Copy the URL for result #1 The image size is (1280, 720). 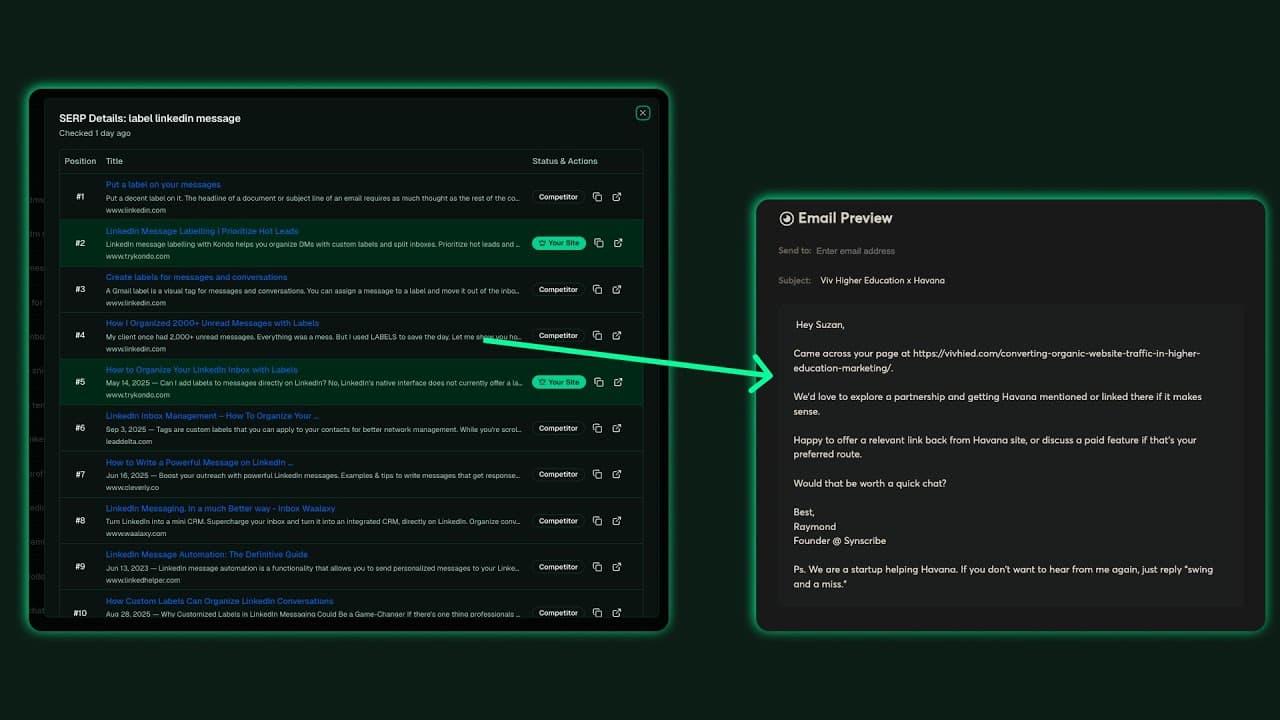point(597,197)
